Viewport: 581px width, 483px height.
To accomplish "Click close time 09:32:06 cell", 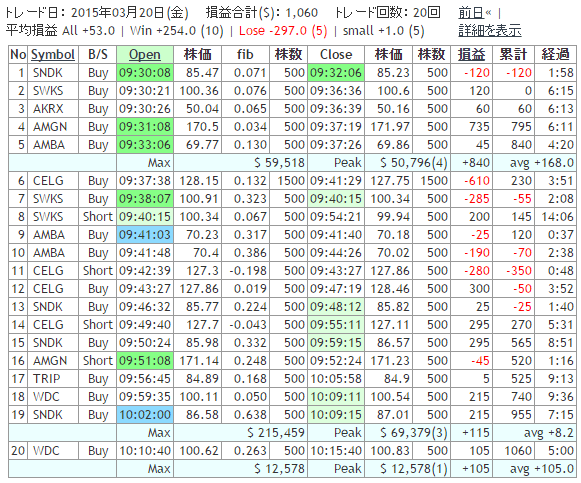I will click(336, 73).
